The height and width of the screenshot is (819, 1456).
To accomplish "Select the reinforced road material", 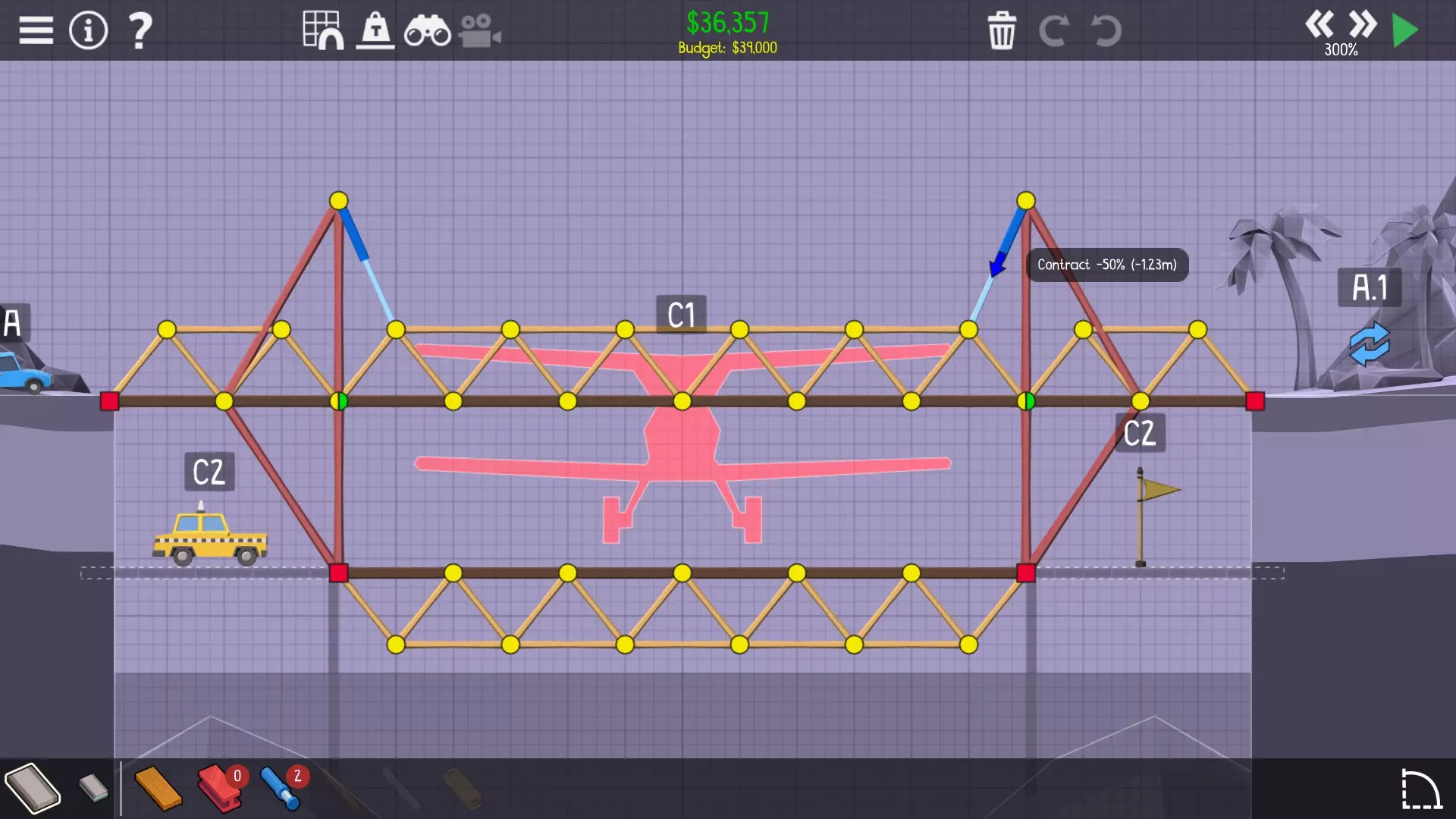I will tap(93, 787).
